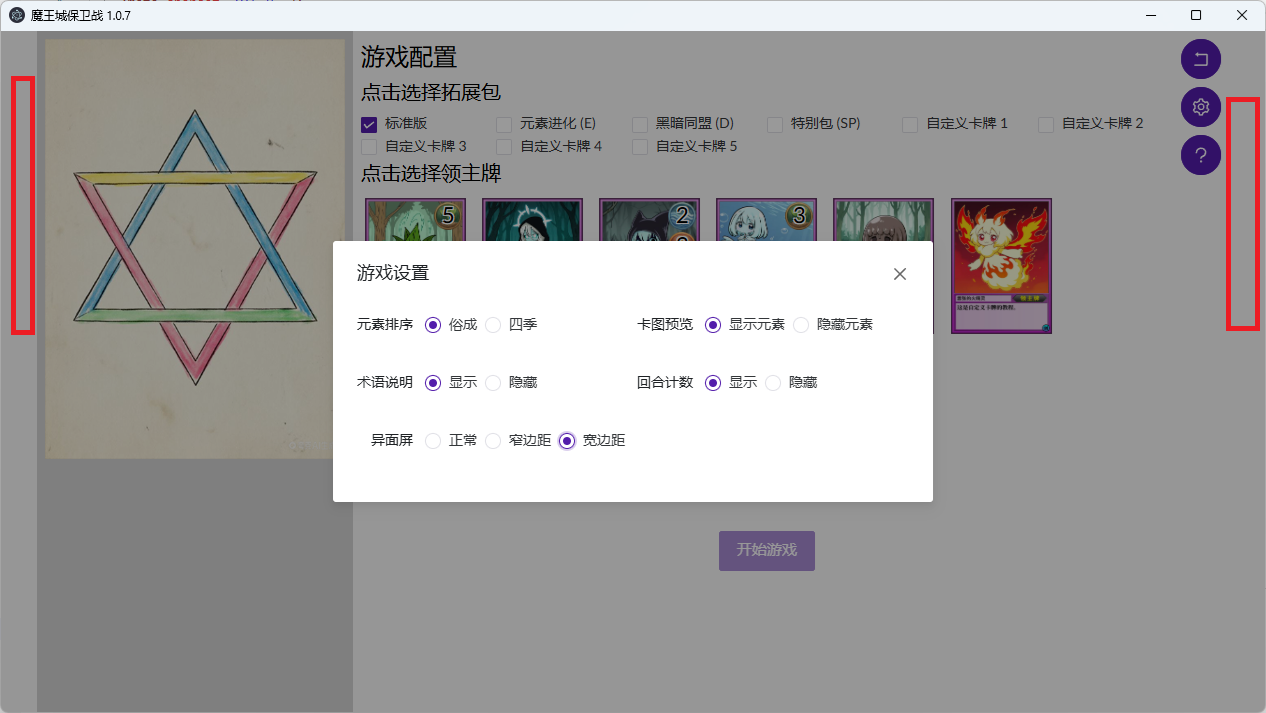Viewport: 1266px width, 713px height.
Task: Select 俗成 for 元素排序
Action: pos(433,324)
